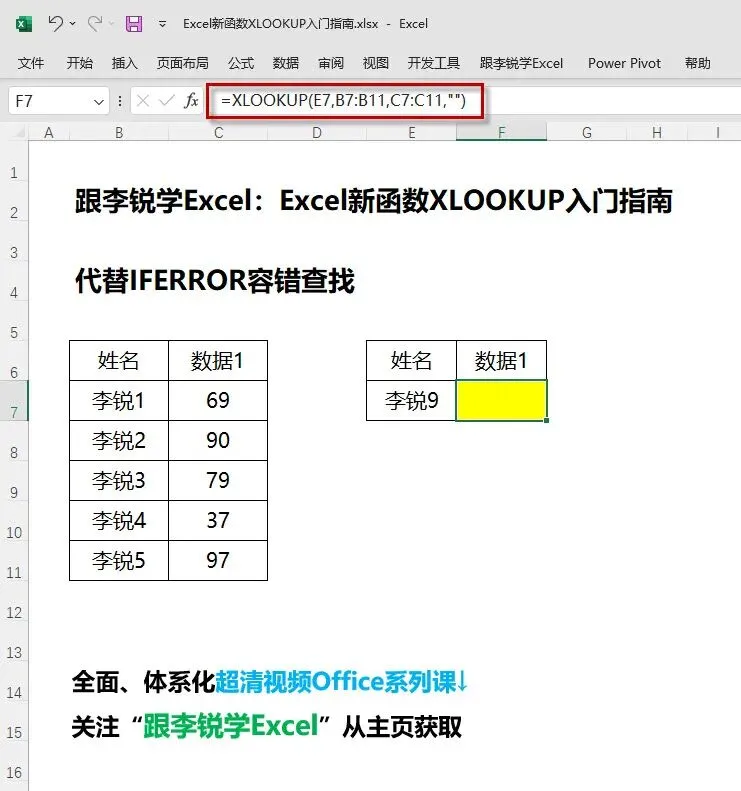
Task: Click into the formula bar XLOOKUP formula
Action: click(x=344, y=100)
